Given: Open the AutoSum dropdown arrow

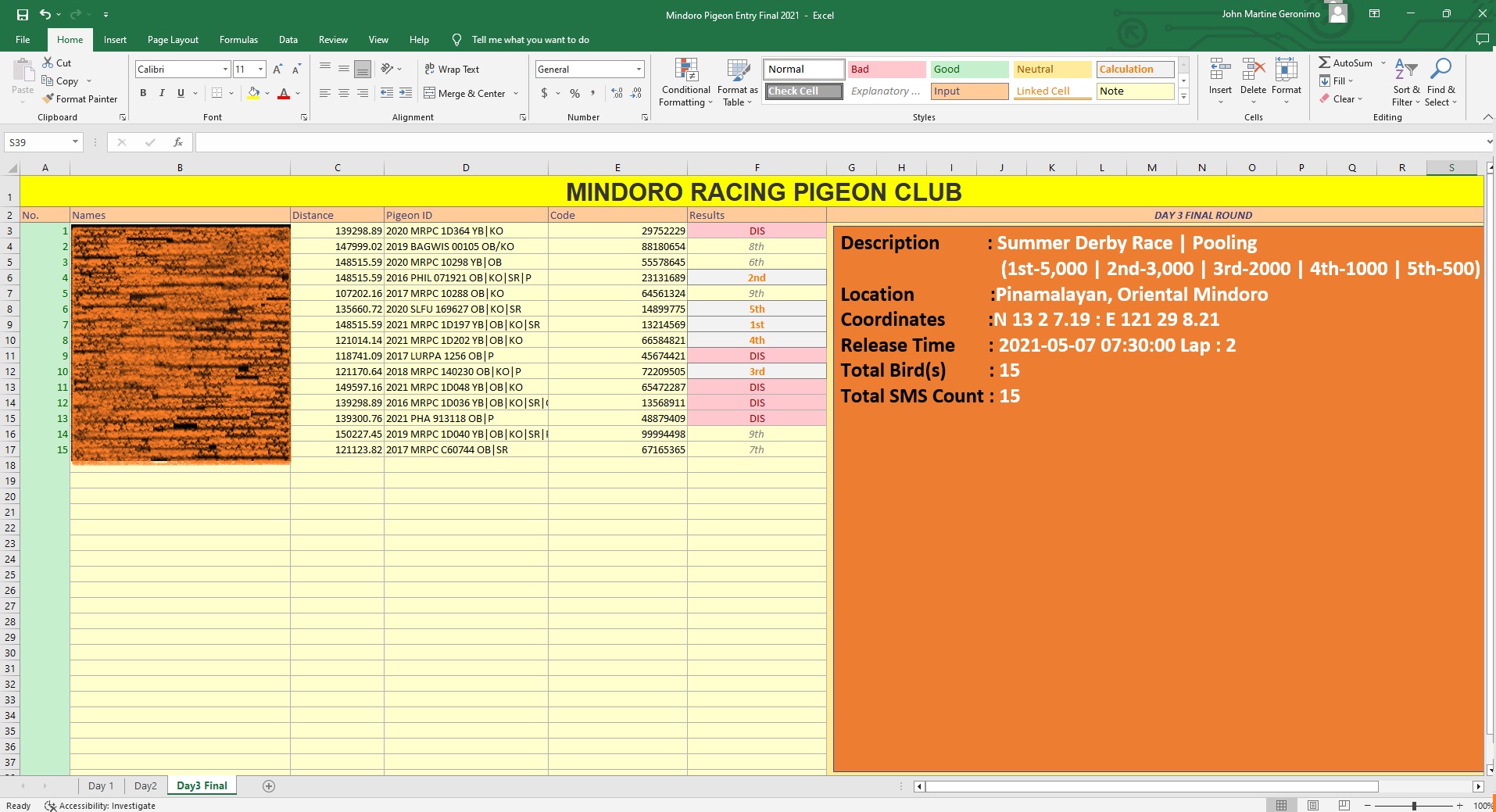Looking at the screenshot, I should [1383, 63].
